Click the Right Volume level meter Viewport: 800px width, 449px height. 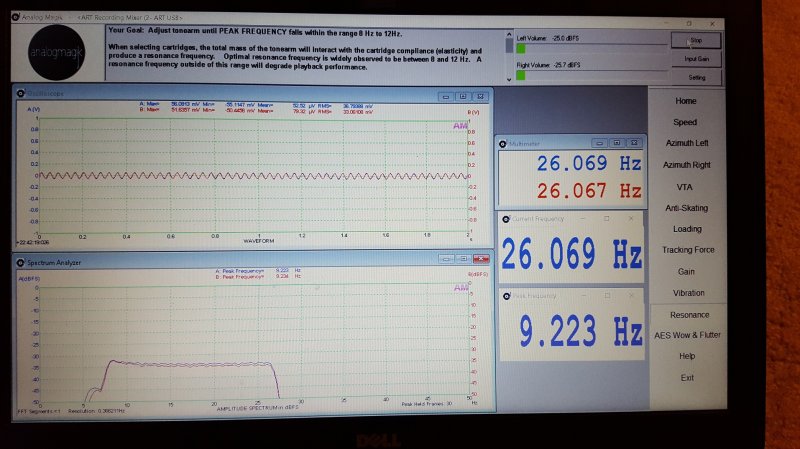[592, 75]
